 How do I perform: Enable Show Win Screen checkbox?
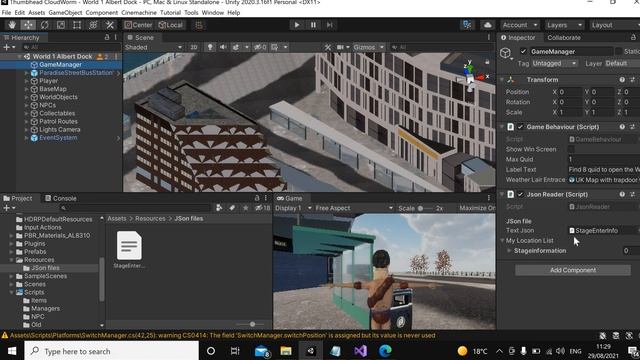571,149
